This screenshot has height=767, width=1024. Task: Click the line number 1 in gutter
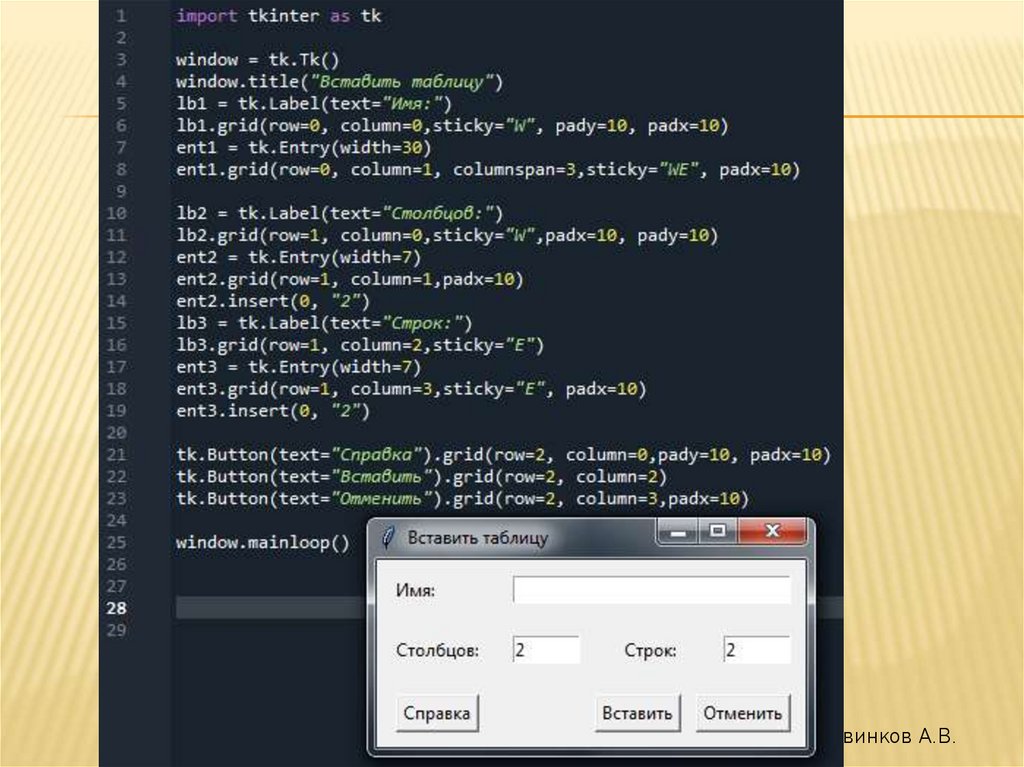tap(121, 16)
